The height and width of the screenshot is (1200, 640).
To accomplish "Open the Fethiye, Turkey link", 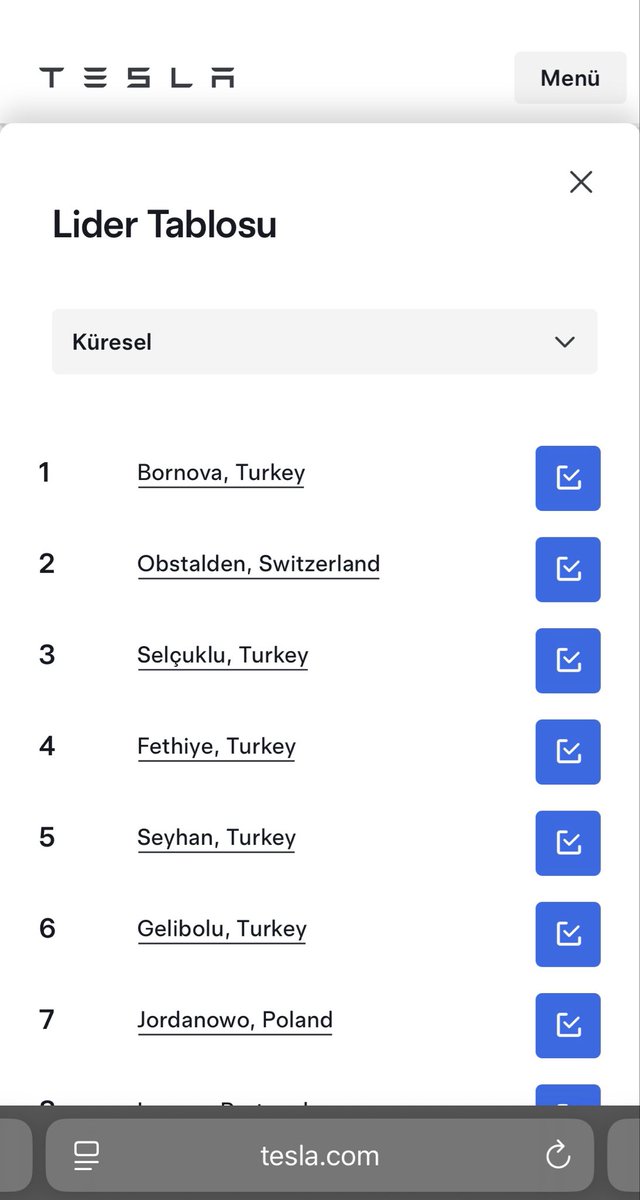I will (217, 747).
